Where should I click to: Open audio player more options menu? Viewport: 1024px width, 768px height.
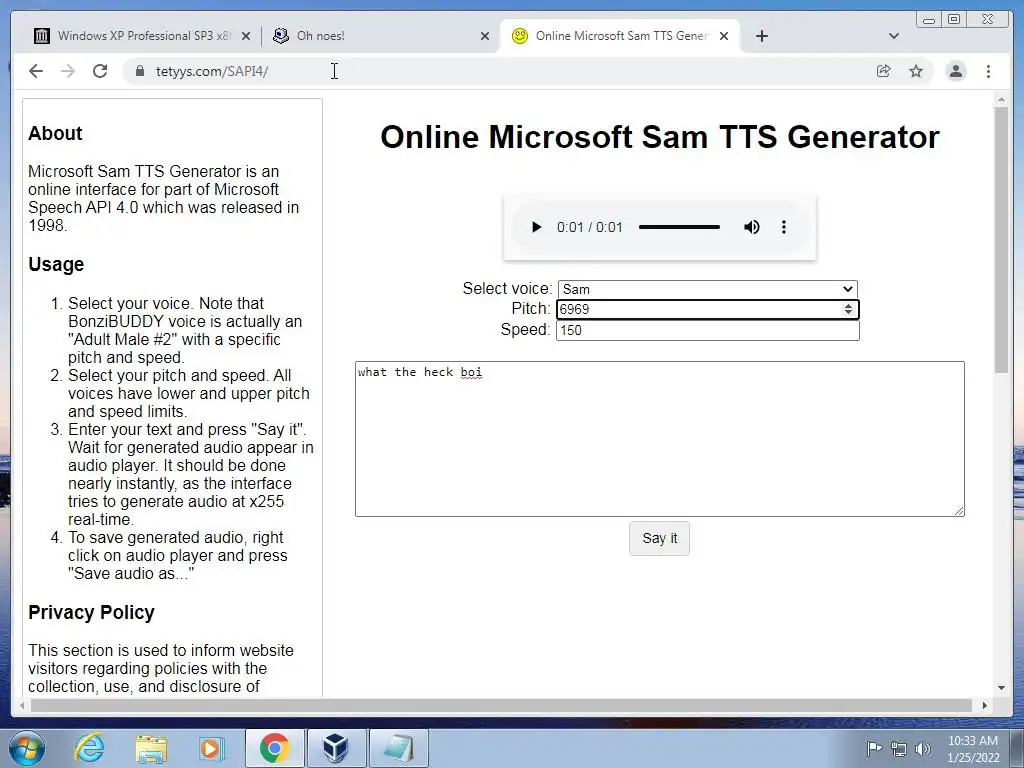click(x=784, y=227)
